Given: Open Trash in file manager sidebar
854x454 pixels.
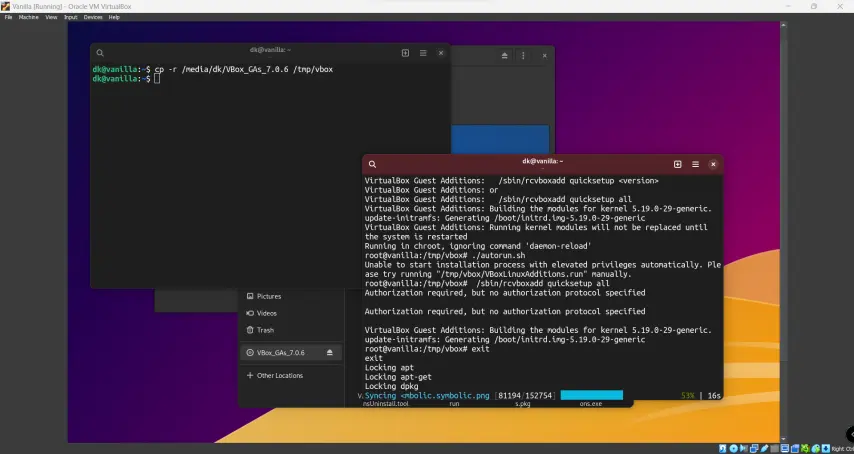Looking at the screenshot, I should 291,330.
